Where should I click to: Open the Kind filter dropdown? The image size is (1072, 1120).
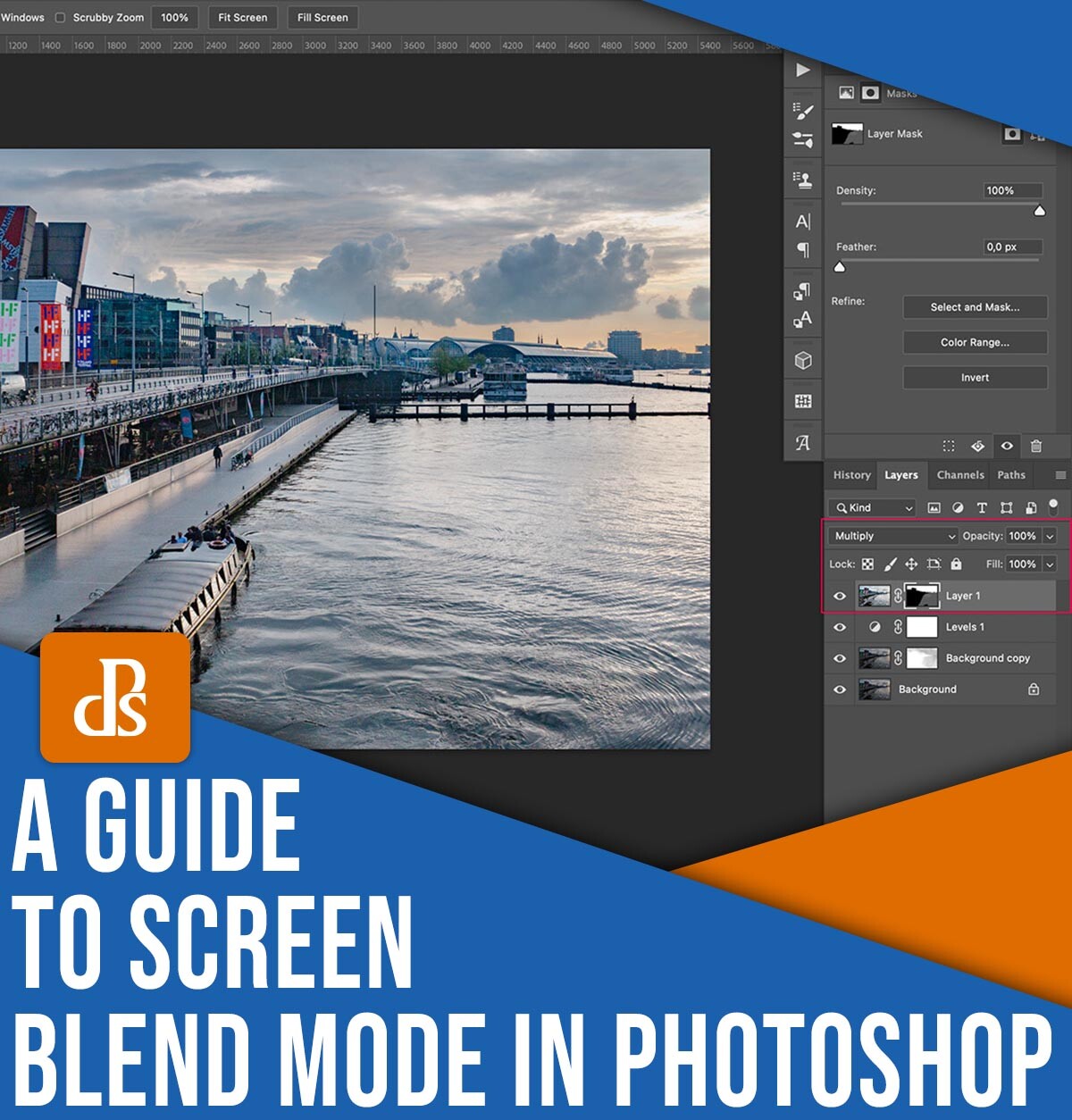point(872,508)
